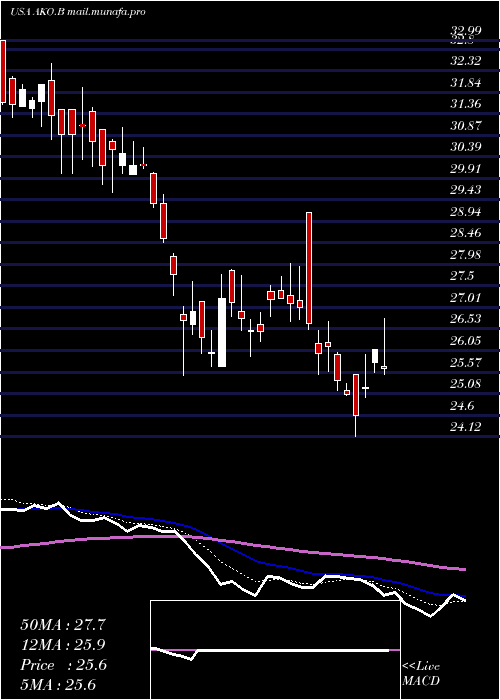500x700 pixels.
Task: Click the 24.6 price axis label
Action: (x=462, y=406)
